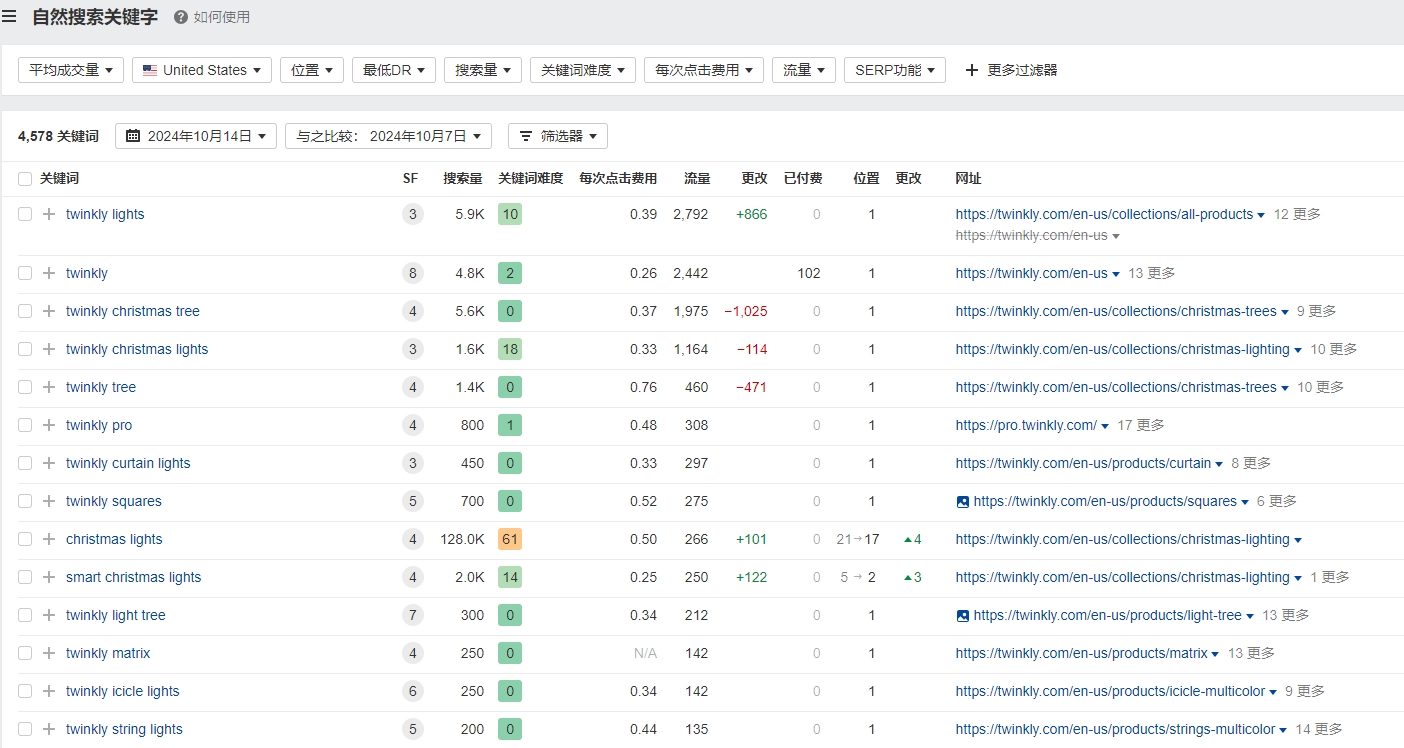Expand arrow of strikethrough twinkly.com/en-us URL
The height and width of the screenshot is (748, 1404).
pyautogui.click(x=1116, y=236)
